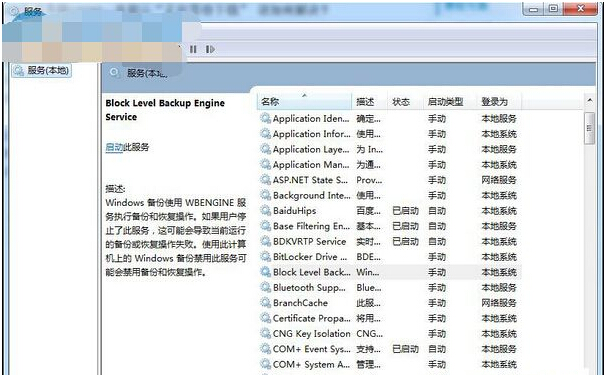Click the services list scroll-up arrow

590,101
